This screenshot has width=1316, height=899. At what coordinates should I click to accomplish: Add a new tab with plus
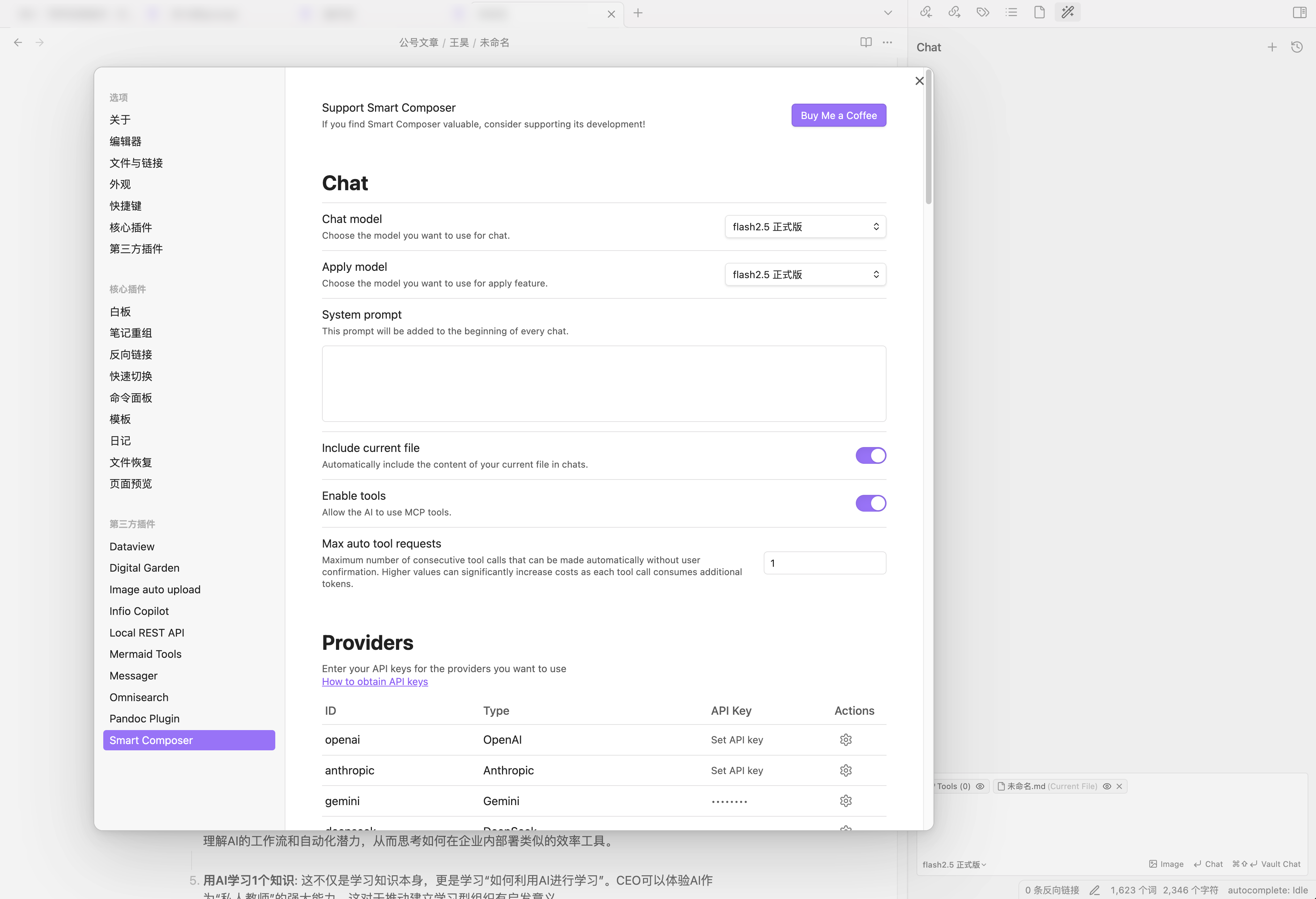638,13
